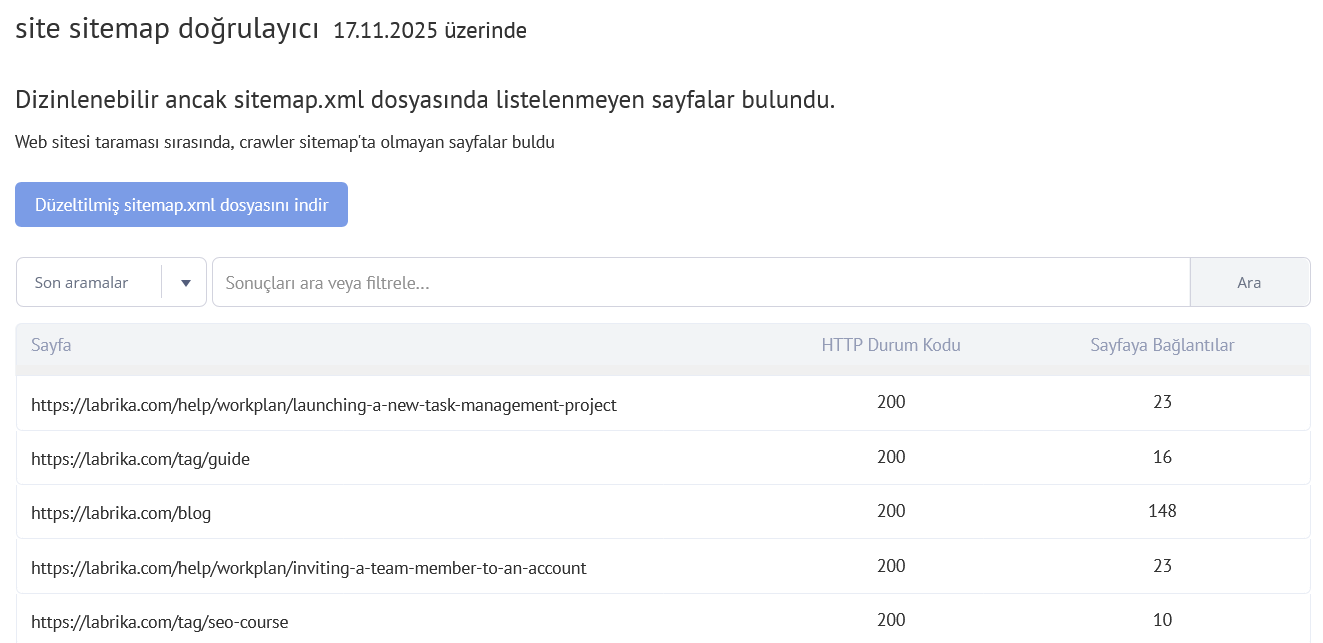Sort by the Sayfaya Bağlantılar column header

click(1162, 344)
